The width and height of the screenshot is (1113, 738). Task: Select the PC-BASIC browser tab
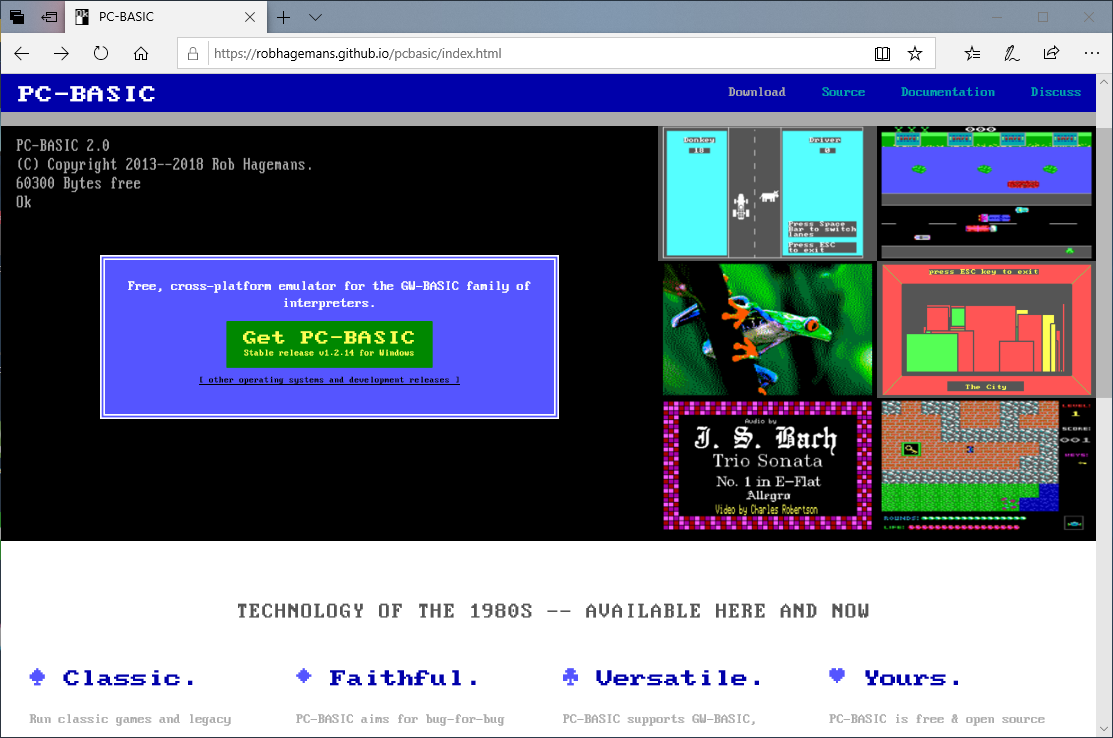165,17
